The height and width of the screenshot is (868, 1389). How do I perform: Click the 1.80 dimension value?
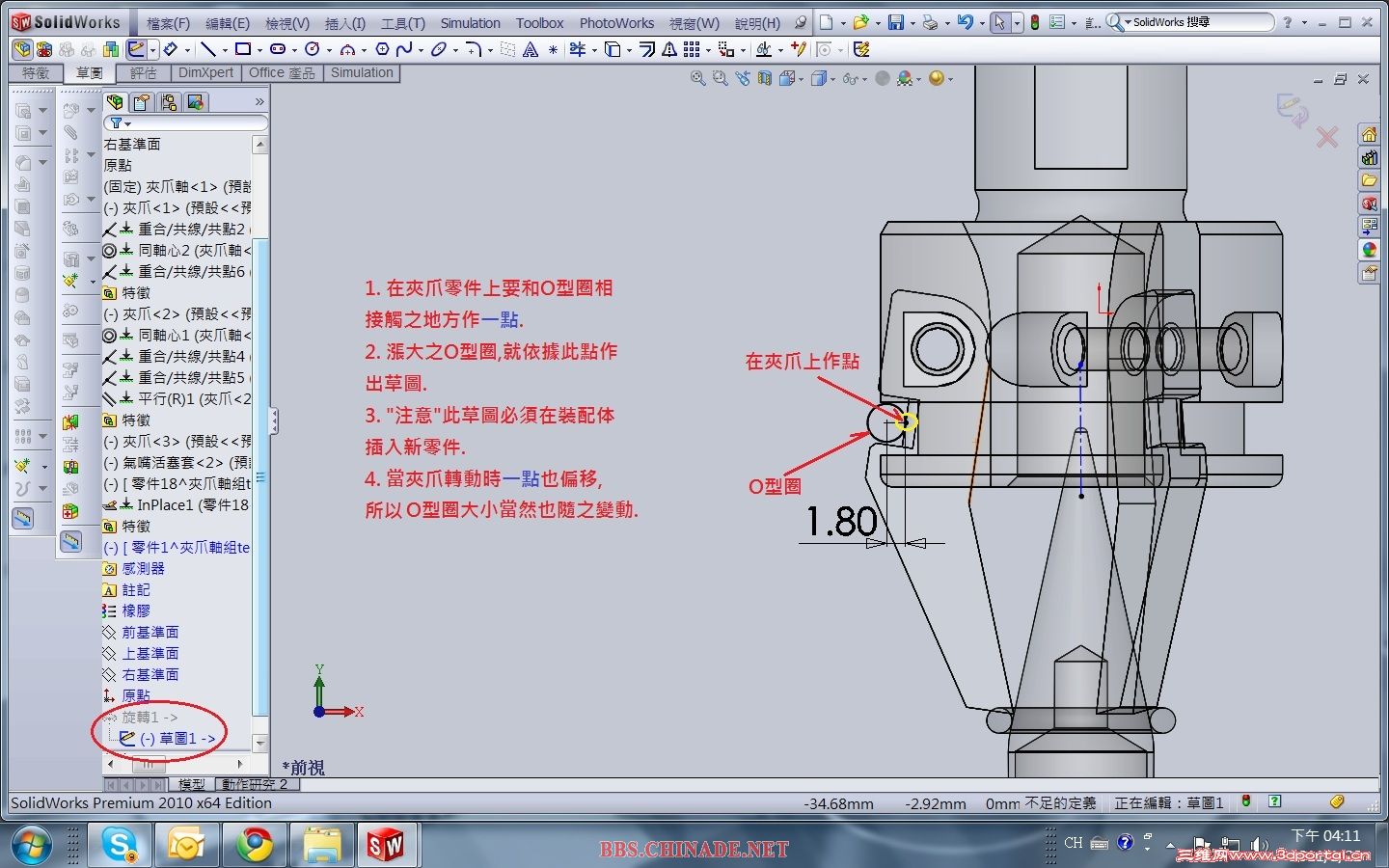pos(841,522)
